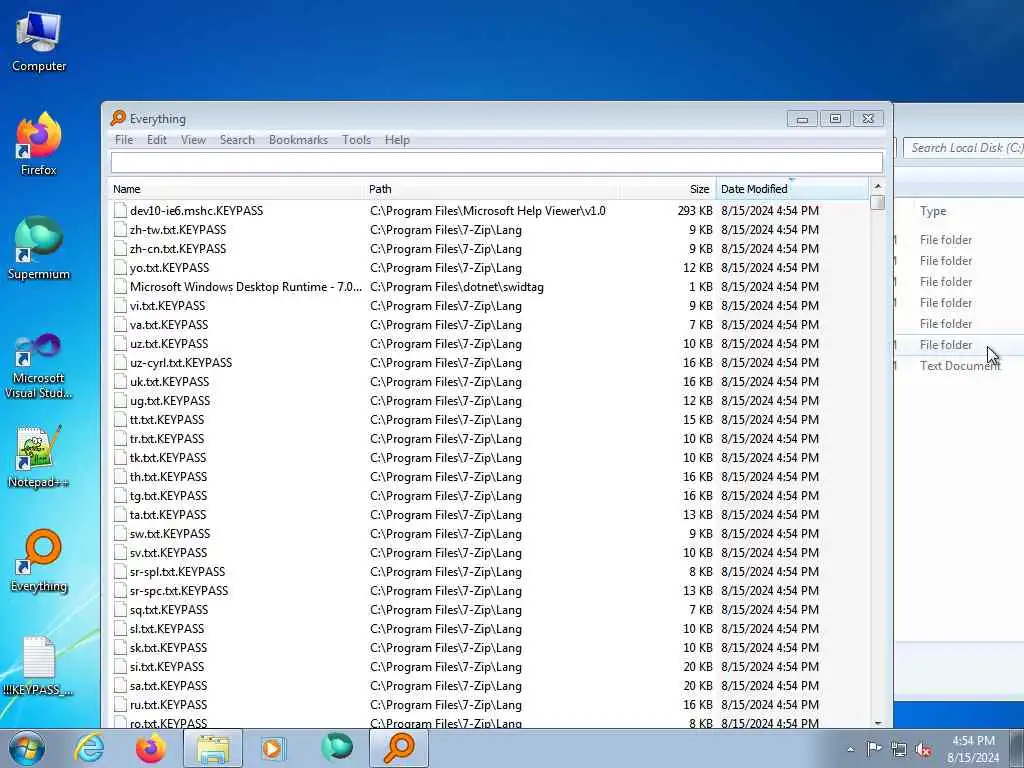The image size is (1024, 768).
Task: Open the Help menu in Everything
Action: [397, 140]
